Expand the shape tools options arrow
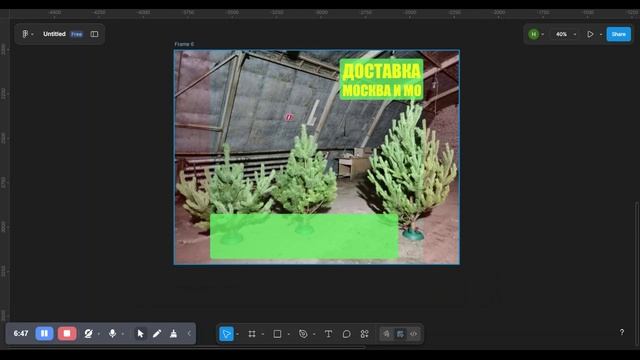Image resolution: width=640 pixels, height=360 pixels. (x=289, y=334)
